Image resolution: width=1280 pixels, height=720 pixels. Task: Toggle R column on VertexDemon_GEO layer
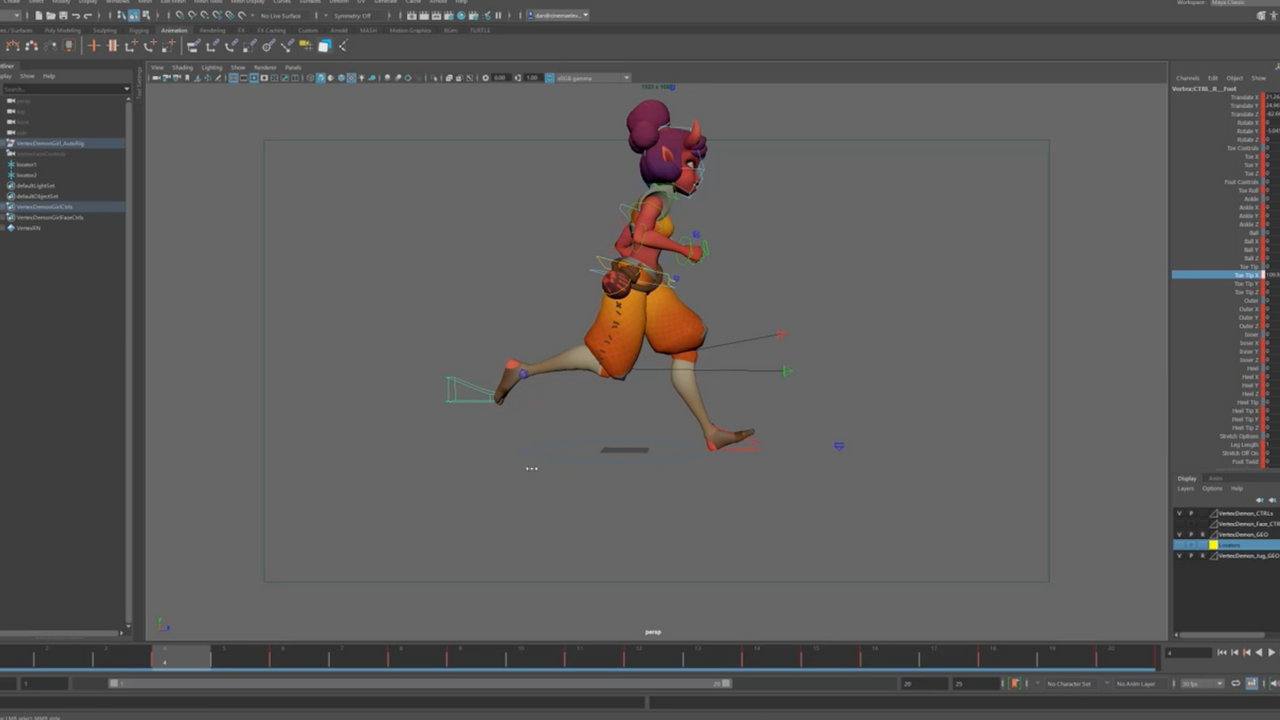pos(1202,534)
